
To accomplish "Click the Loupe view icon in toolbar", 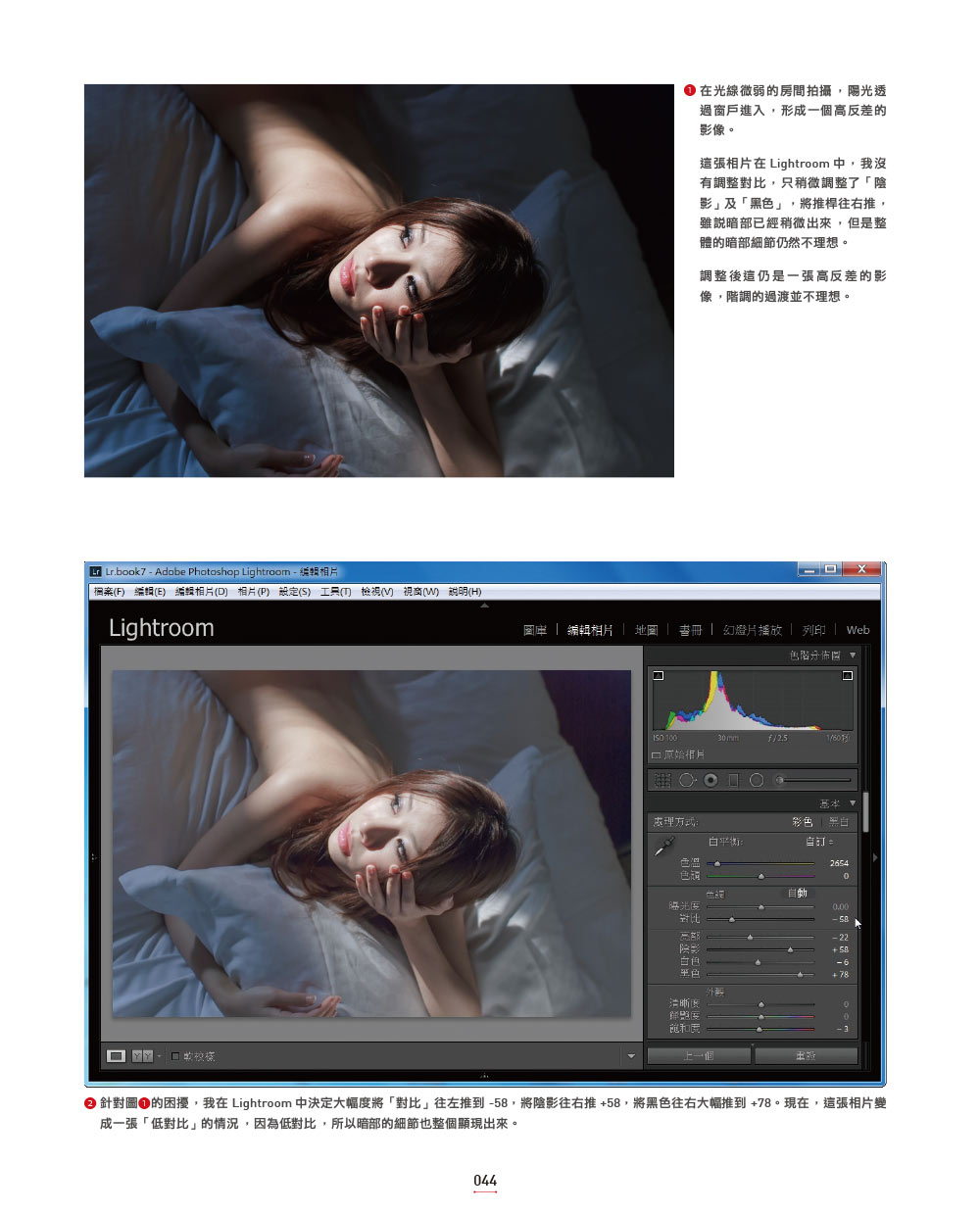I will [x=117, y=1055].
